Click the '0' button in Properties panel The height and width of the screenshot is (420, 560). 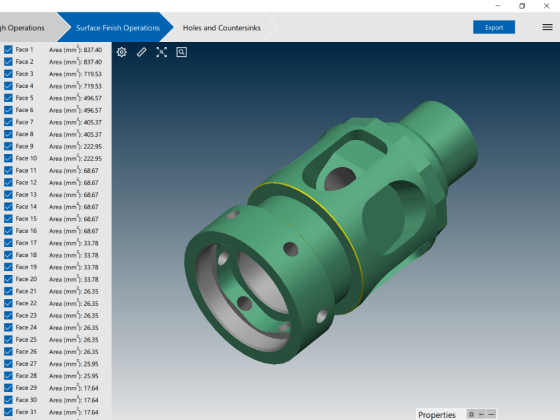coord(471,414)
